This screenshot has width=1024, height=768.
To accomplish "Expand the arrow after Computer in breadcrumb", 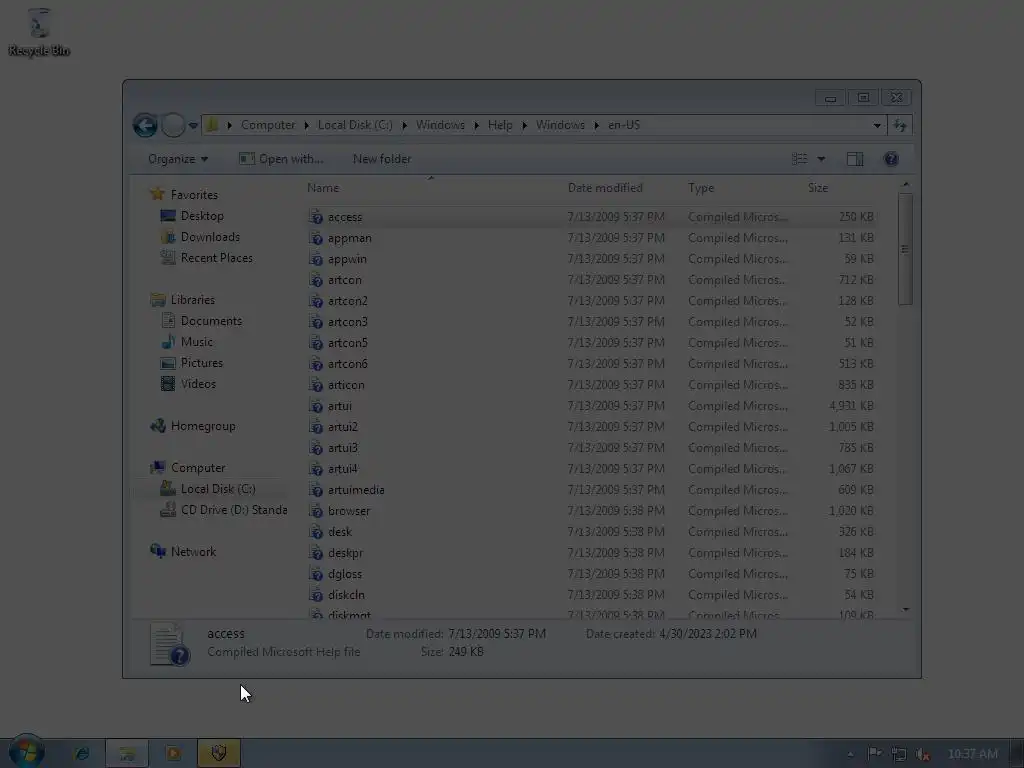I will point(306,125).
